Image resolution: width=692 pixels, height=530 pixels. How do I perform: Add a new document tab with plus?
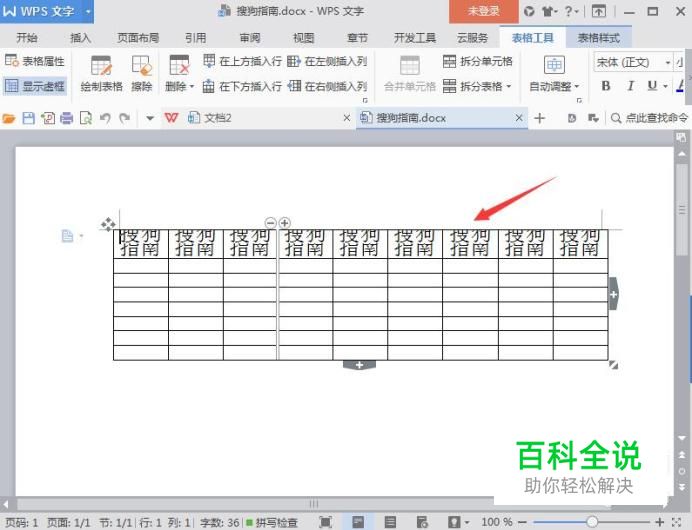[x=539, y=118]
